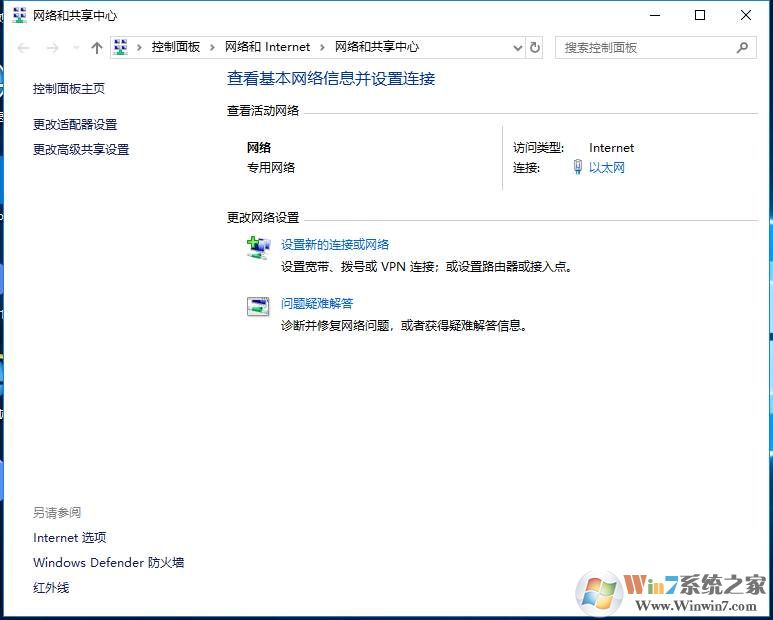773x620 pixels.
Task: Click the search magnifier icon
Action: pos(742,47)
